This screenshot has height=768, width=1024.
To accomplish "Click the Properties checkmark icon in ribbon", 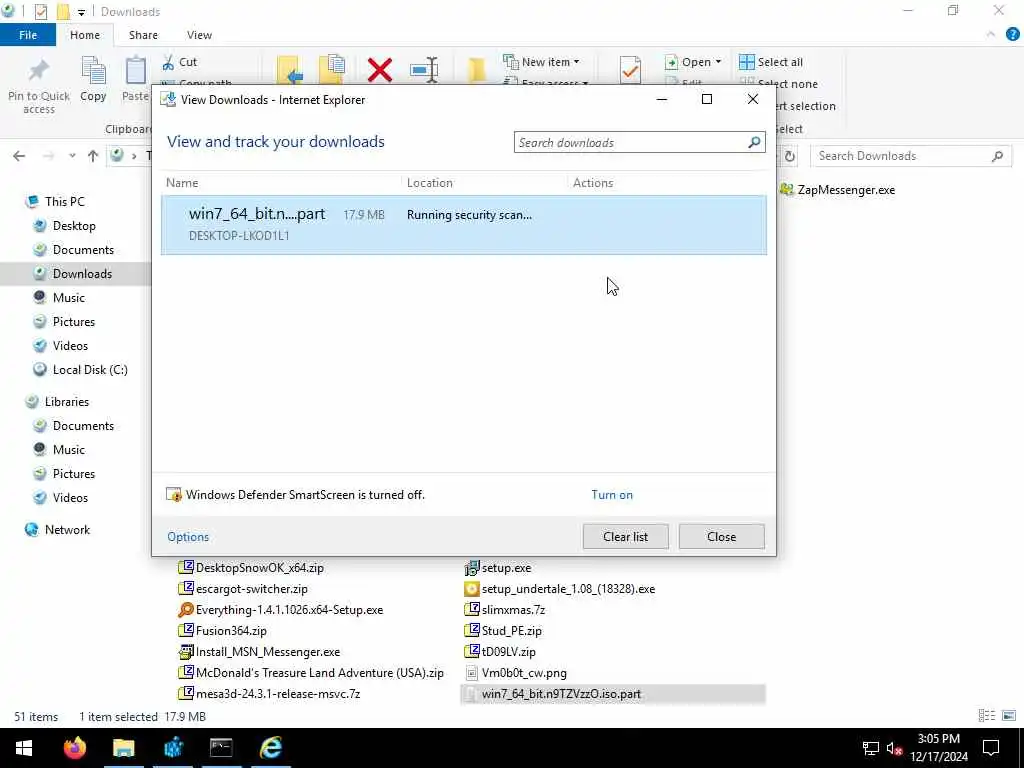I will tap(630, 70).
